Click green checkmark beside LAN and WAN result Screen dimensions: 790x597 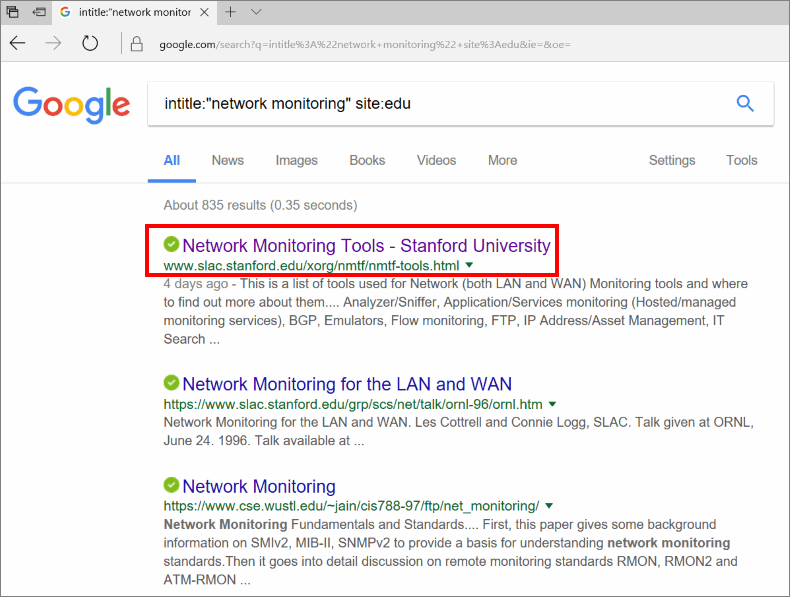coord(171,383)
